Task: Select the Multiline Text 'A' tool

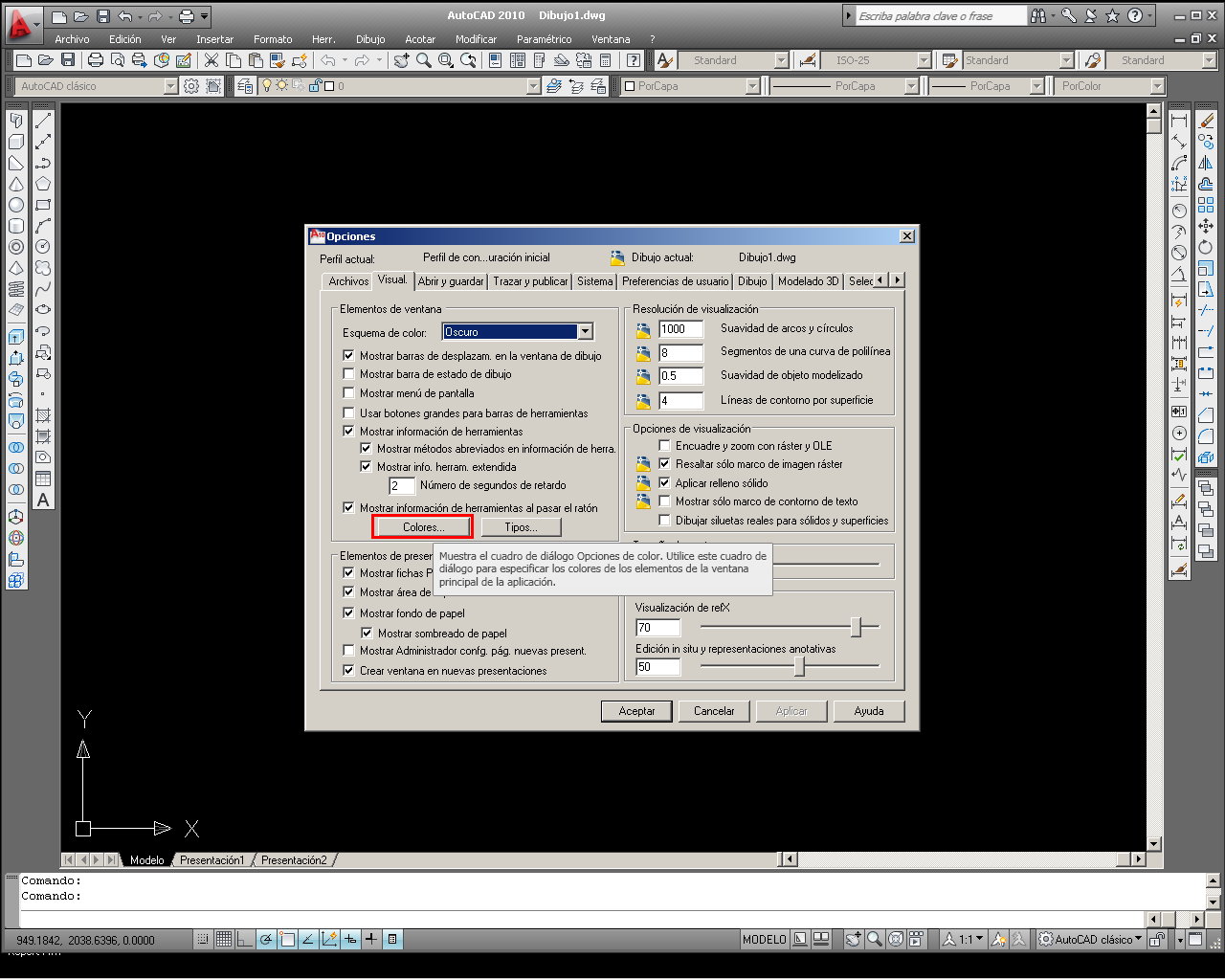Action: 43,500
